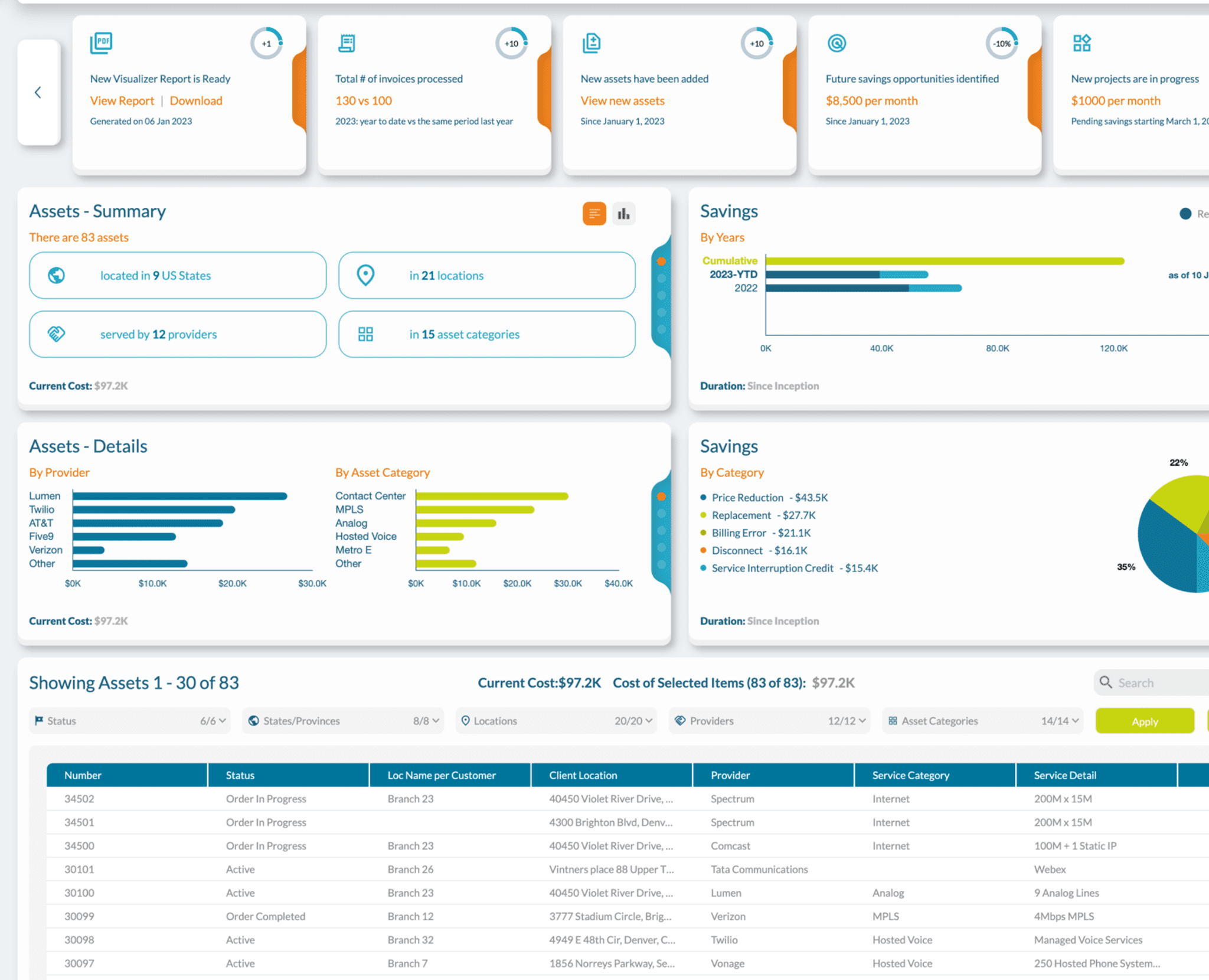
Task: Click the green Apply button
Action: coord(1145,721)
